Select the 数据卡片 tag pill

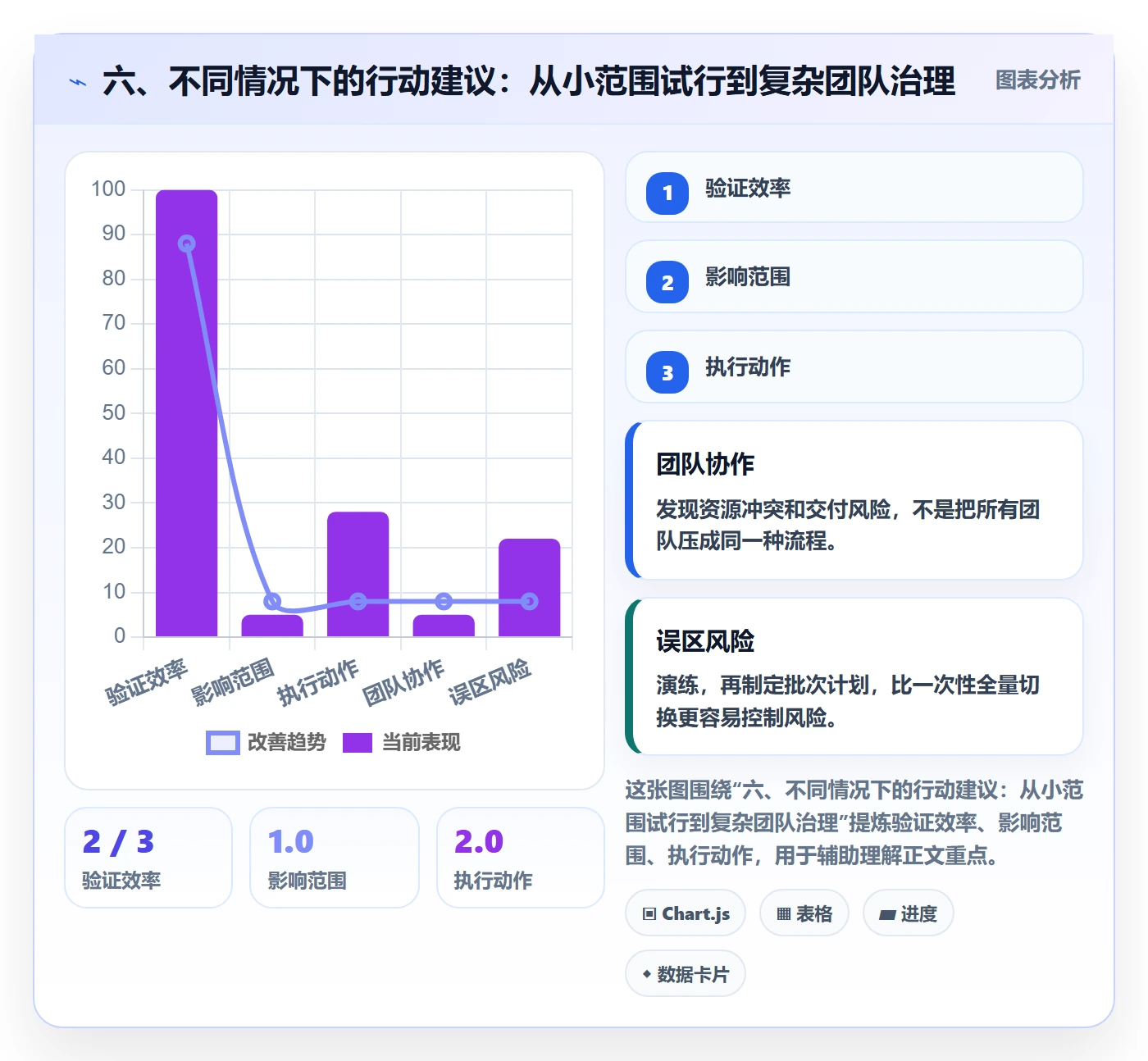coord(686,973)
